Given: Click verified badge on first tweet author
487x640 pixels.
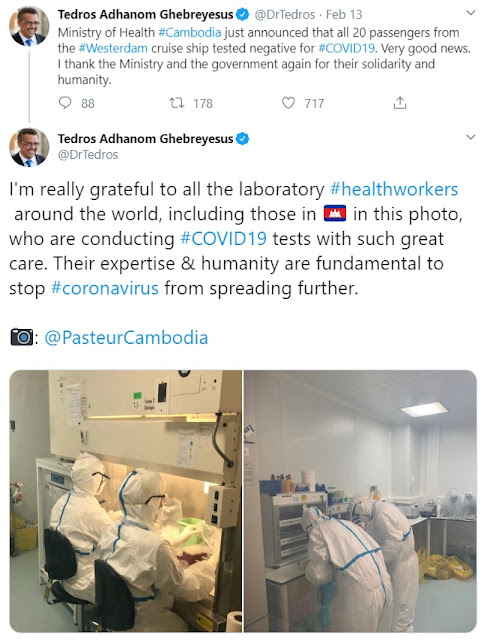Looking at the screenshot, I should point(242,15).
